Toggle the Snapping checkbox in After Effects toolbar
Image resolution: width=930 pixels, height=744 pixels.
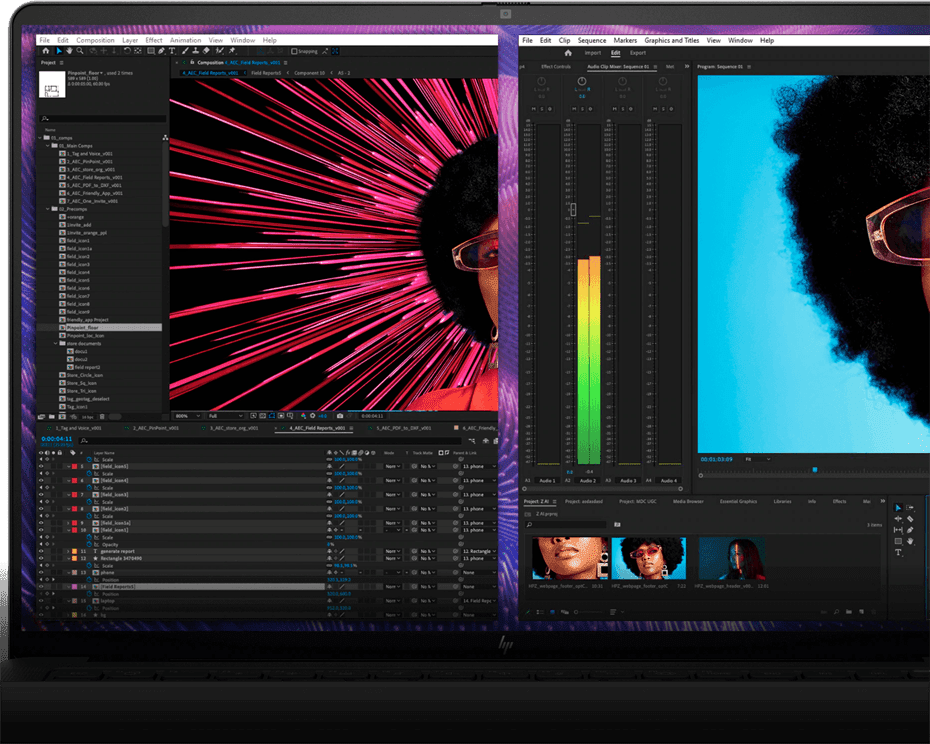pyautogui.click(x=294, y=52)
